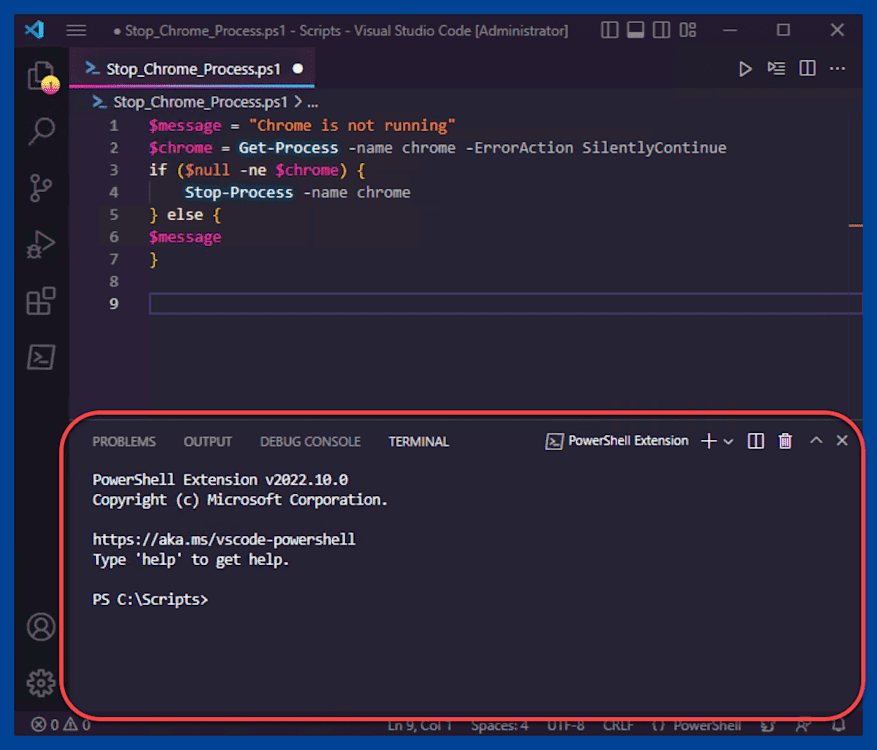Toggle the primary sidebar layout button
The width and height of the screenshot is (877, 750).
tap(609, 30)
